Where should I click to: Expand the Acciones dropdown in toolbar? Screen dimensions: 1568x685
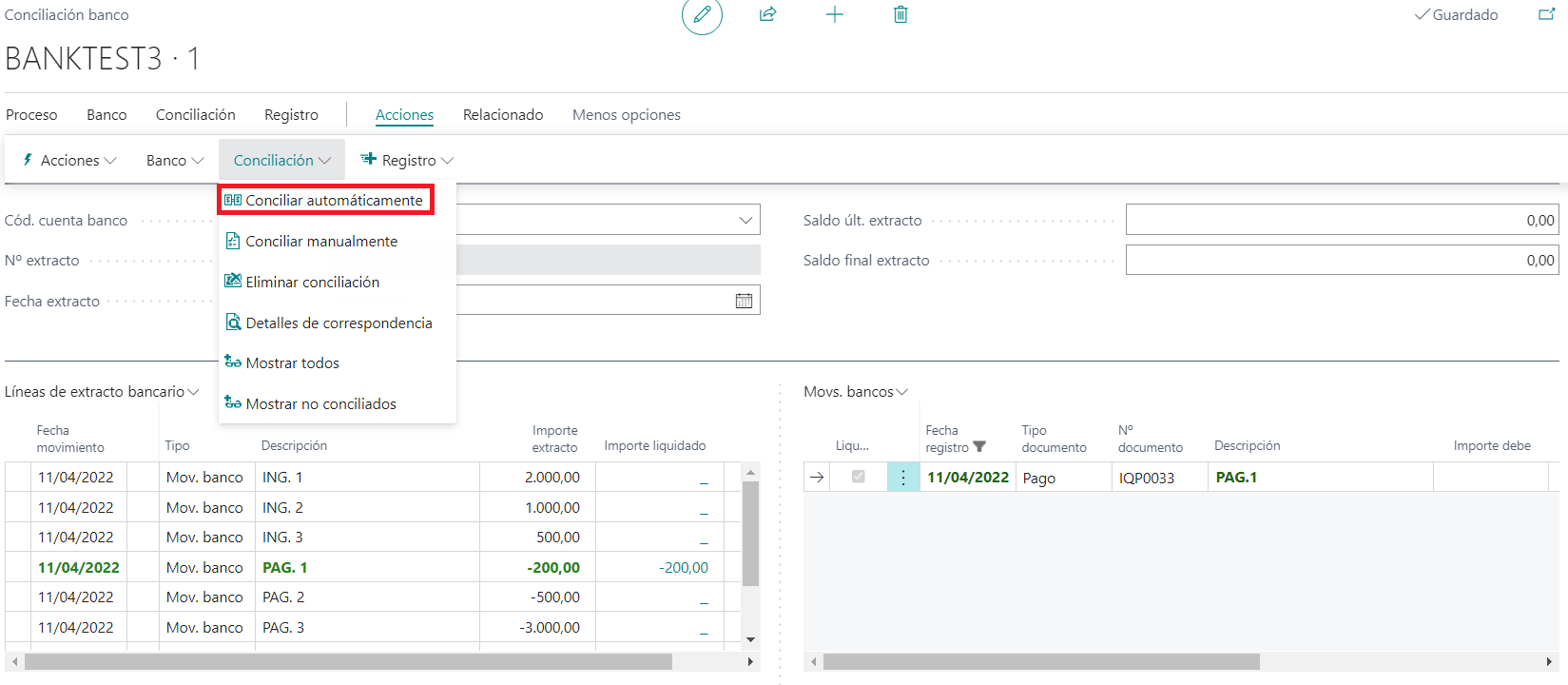(x=69, y=161)
